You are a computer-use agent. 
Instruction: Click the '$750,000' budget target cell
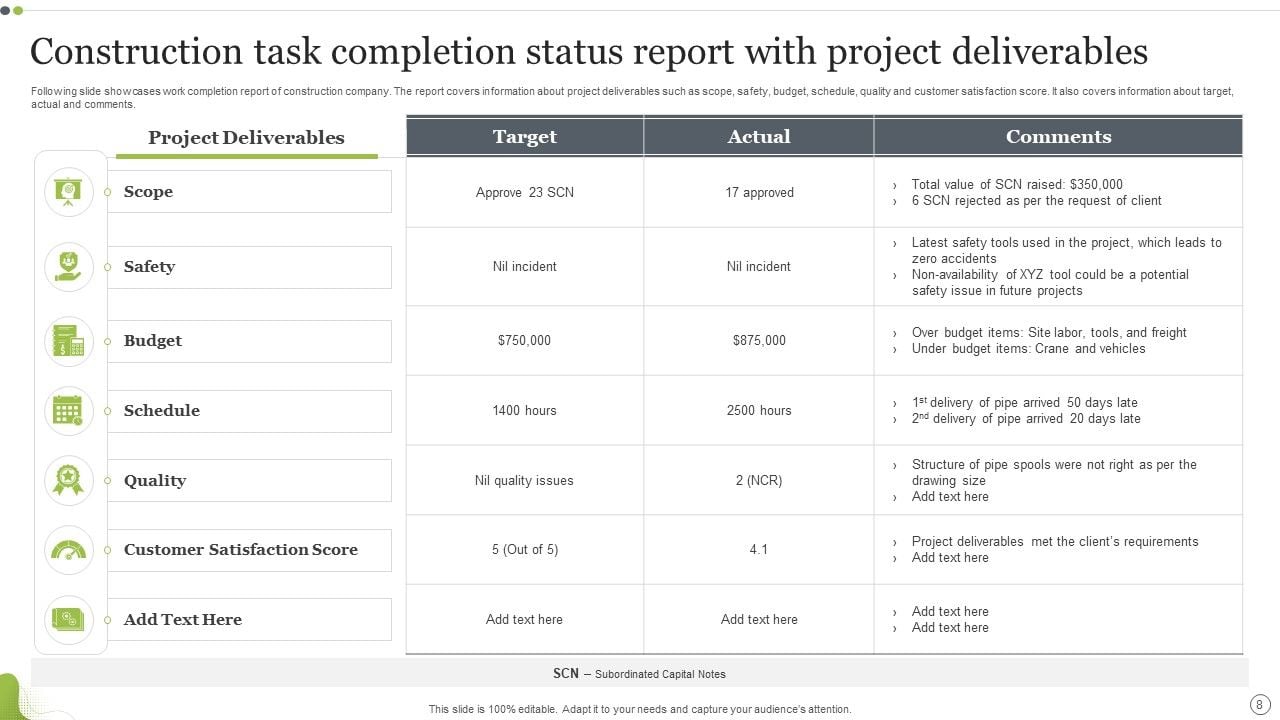525,340
